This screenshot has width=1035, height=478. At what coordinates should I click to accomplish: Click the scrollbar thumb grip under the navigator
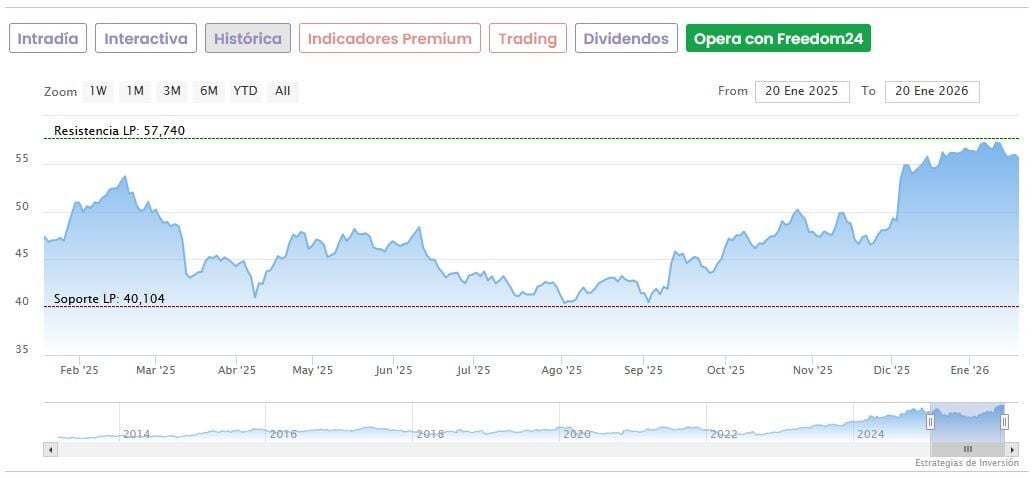pos(968,450)
